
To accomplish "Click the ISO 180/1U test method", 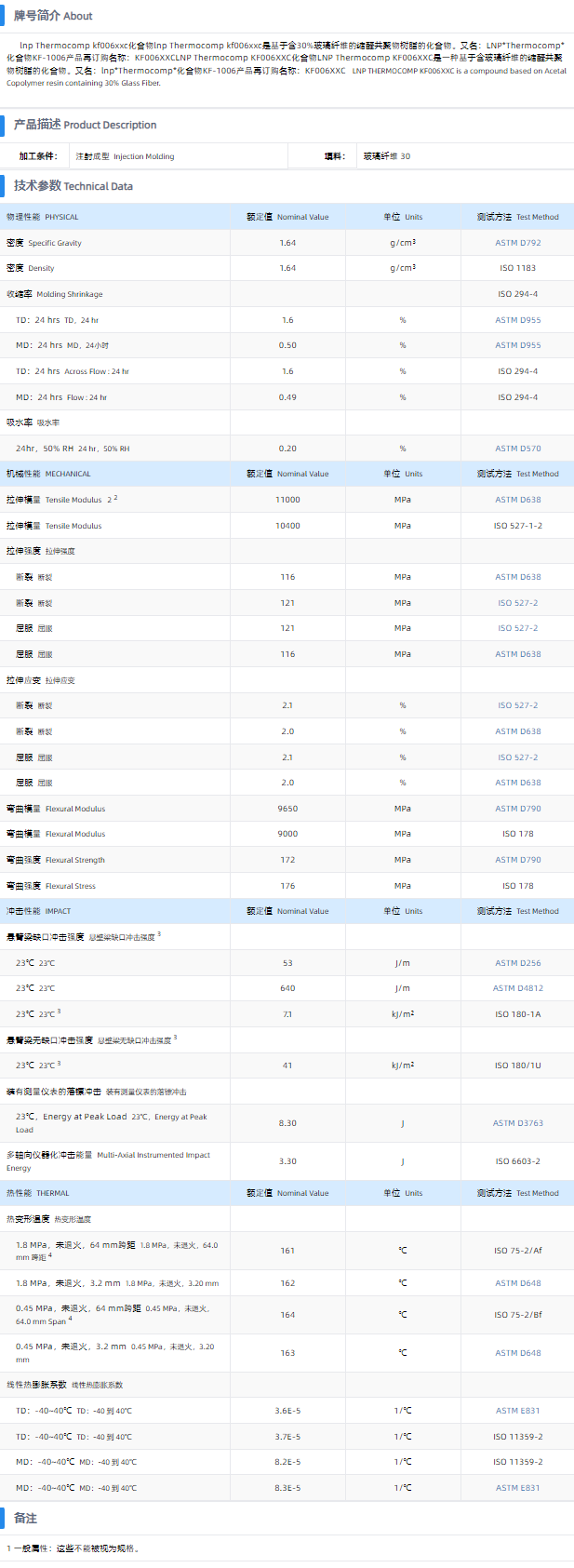I will (517, 1065).
